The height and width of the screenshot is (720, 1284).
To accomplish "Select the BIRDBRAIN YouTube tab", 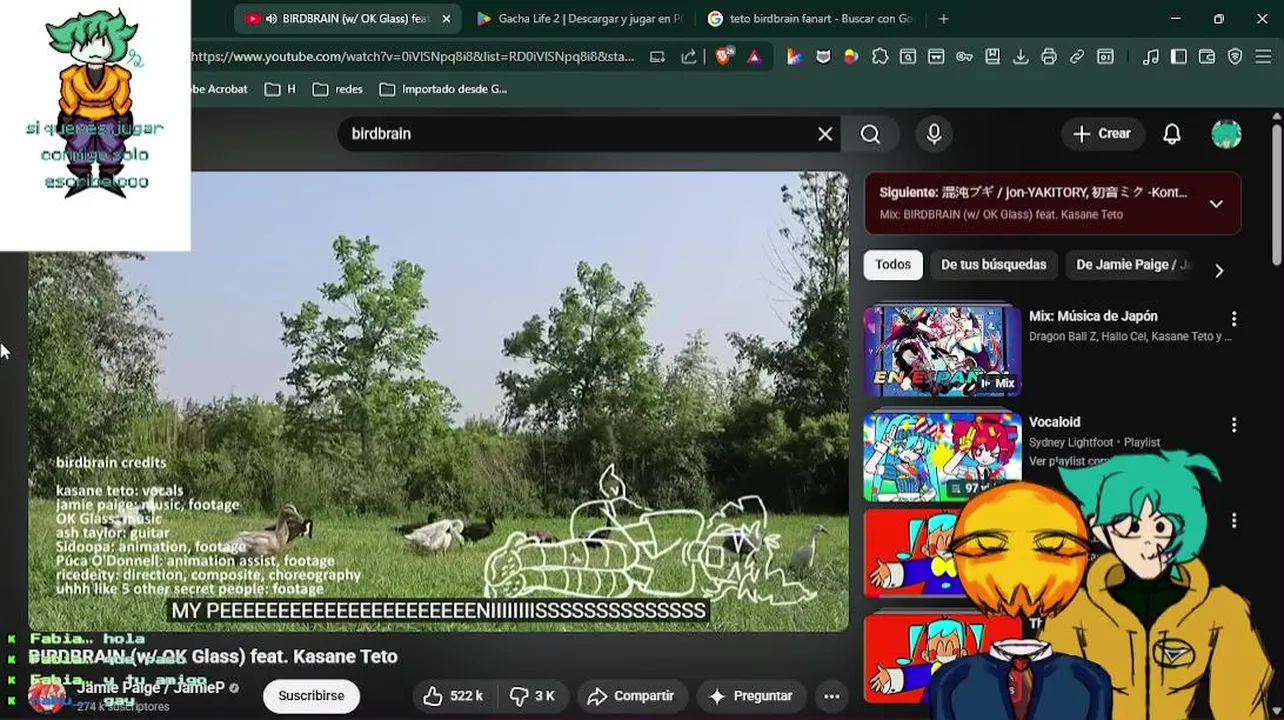I will tap(347, 19).
